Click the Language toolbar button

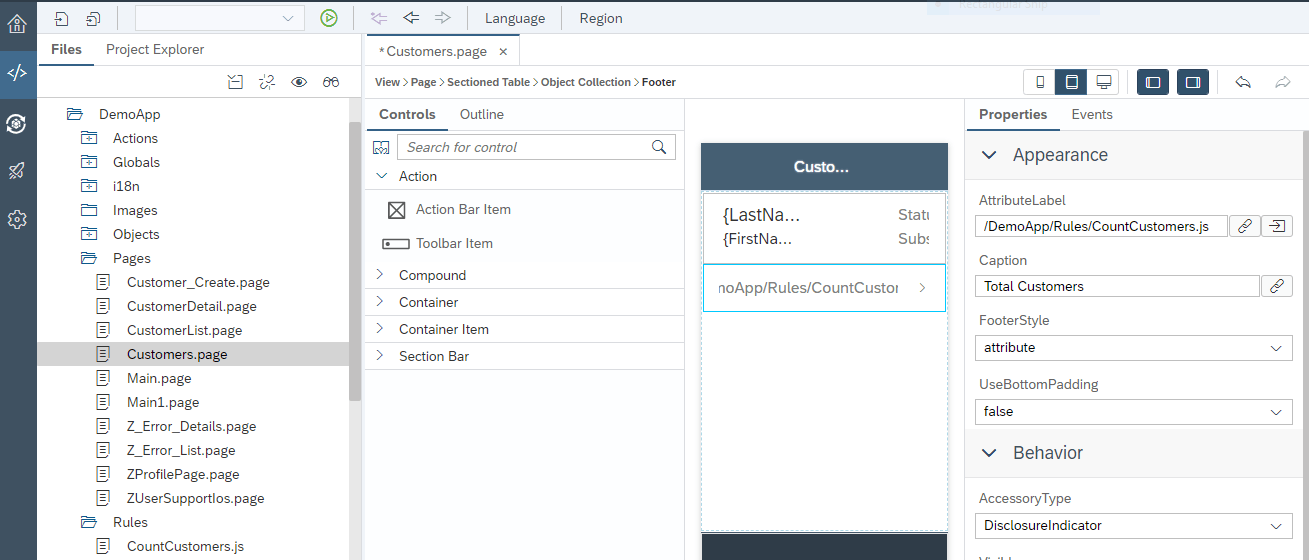coord(515,18)
